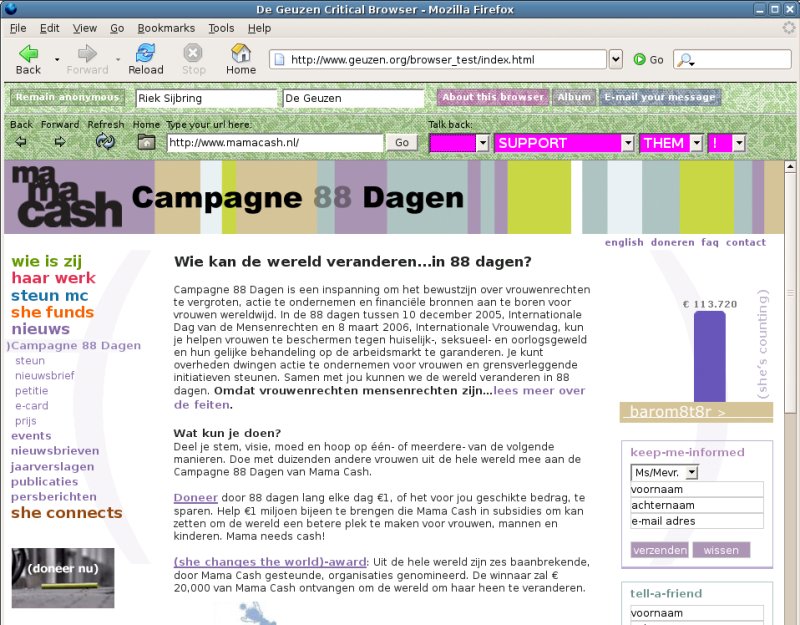Viewport: 800px width, 625px height.
Task: Click page icon in Firefox address bar
Action: pyautogui.click(x=279, y=60)
